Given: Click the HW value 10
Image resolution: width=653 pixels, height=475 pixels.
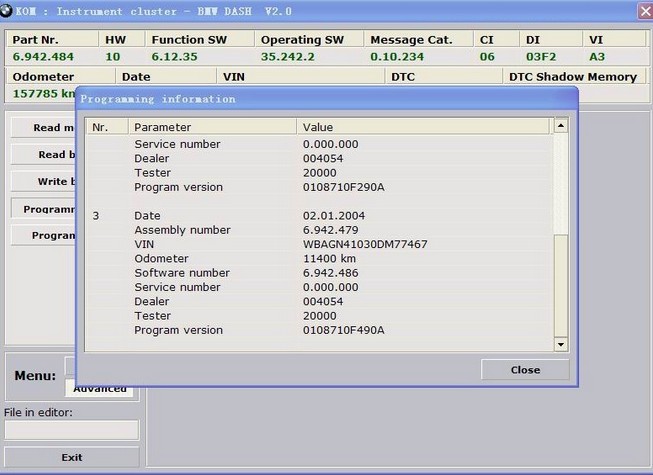Looking at the screenshot, I should [x=112, y=57].
